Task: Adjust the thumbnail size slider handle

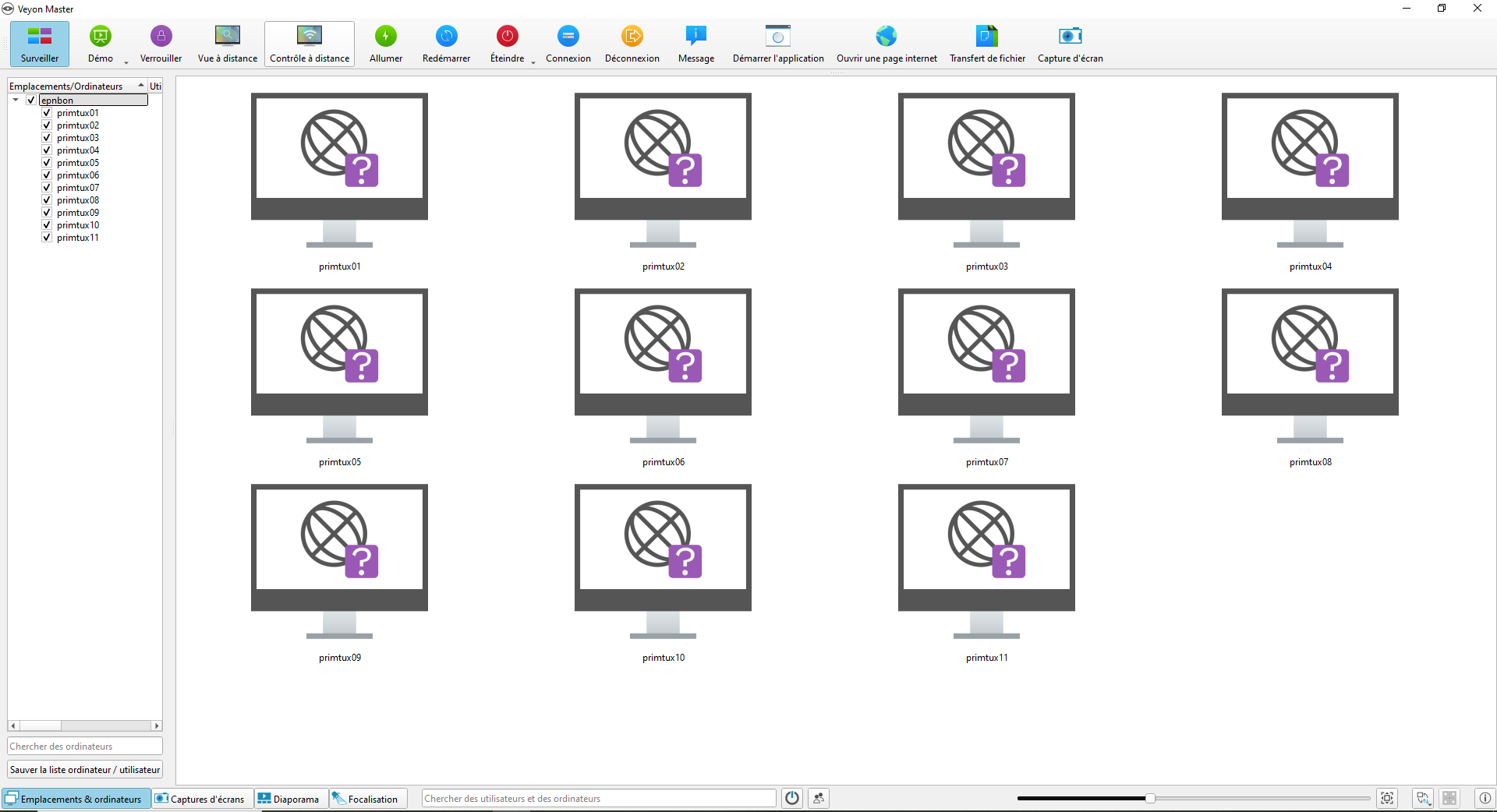Action: click(1150, 798)
